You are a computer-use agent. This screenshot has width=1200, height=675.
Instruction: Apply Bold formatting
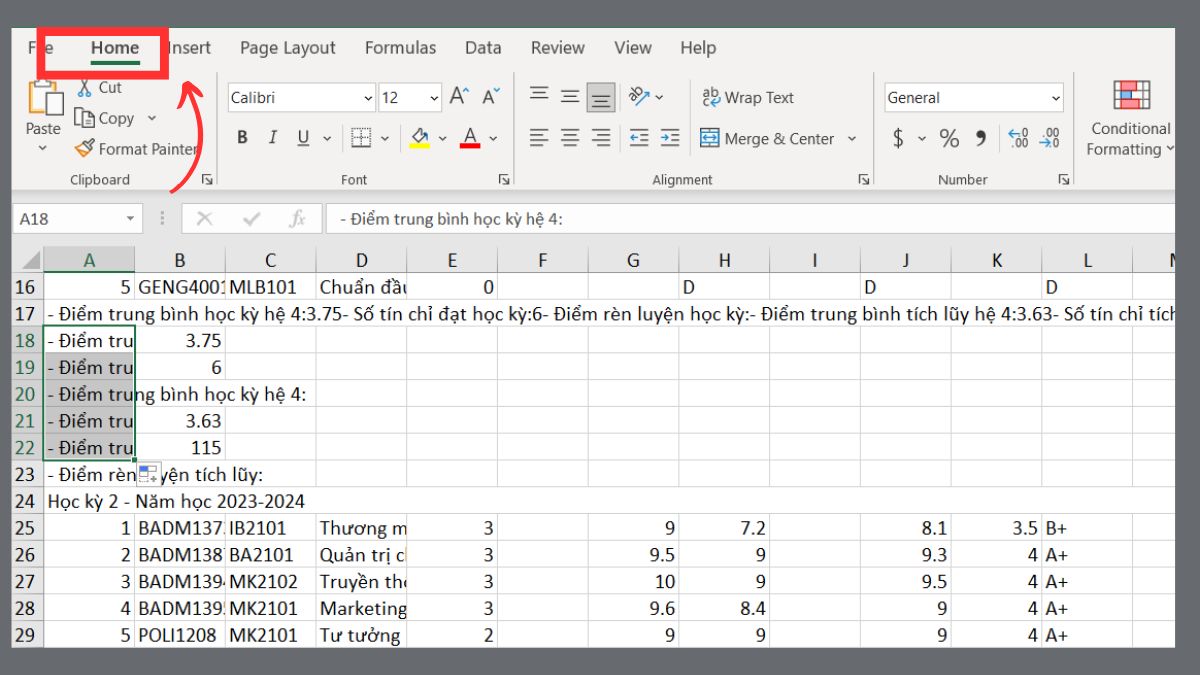[242, 138]
